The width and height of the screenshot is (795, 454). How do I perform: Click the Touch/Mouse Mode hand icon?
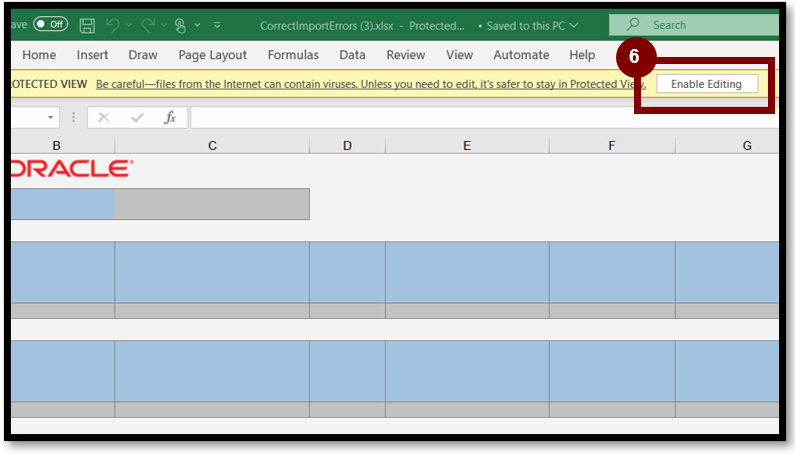click(180, 25)
